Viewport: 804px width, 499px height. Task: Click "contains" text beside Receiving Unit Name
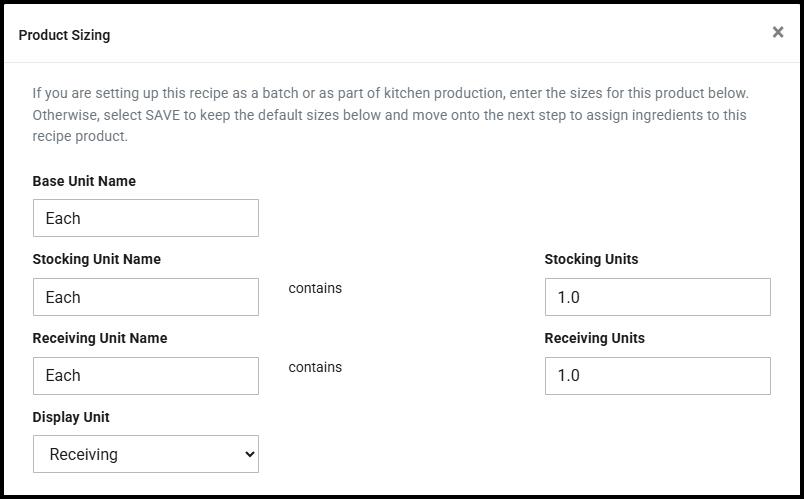click(315, 367)
